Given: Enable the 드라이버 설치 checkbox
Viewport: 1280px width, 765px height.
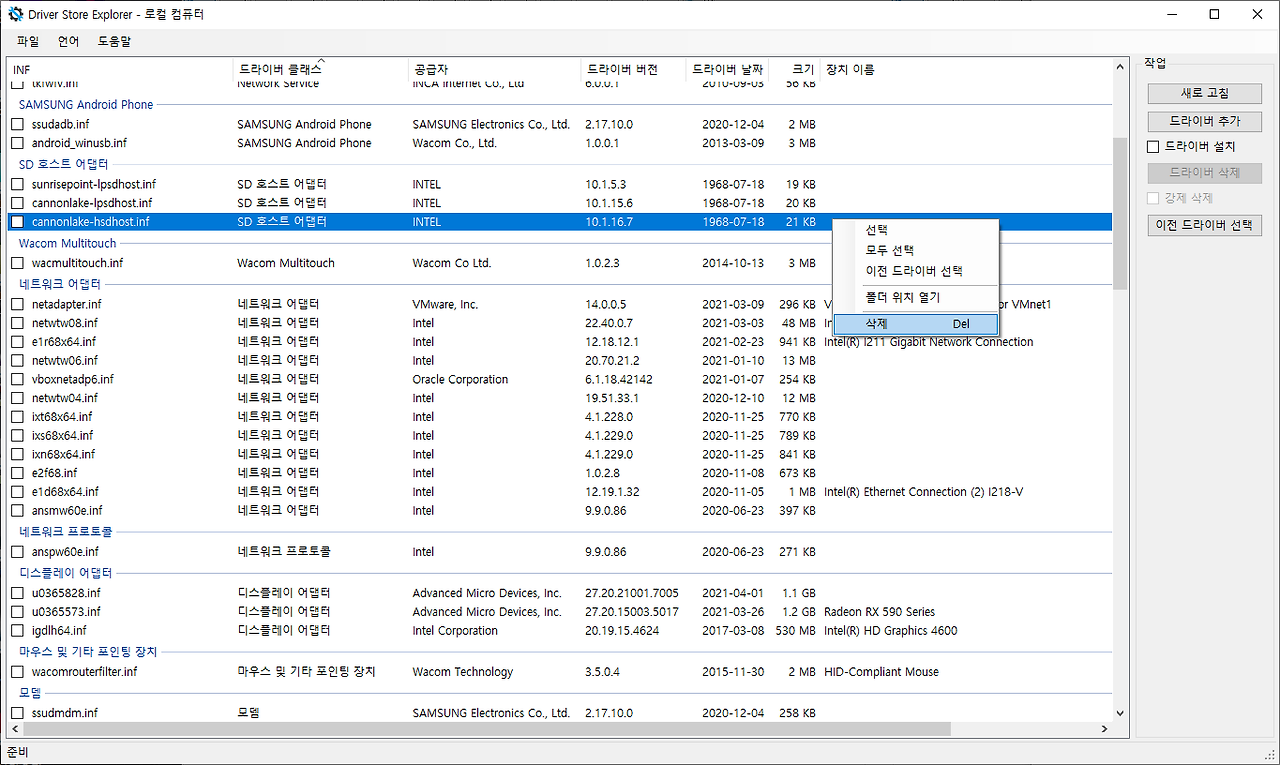Looking at the screenshot, I should (x=1153, y=147).
